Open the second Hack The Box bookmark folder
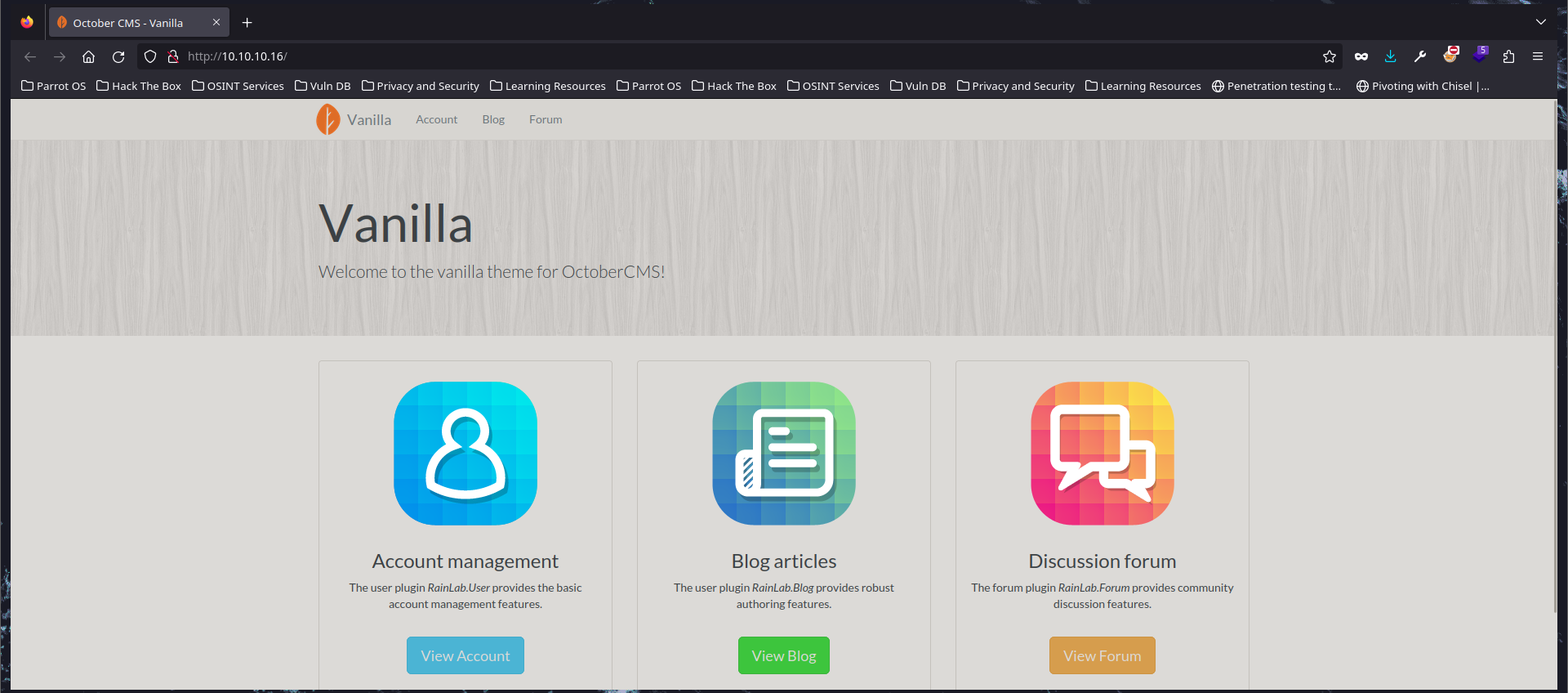Image resolution: width=1568 pixels, height=693 pixels. pos(734,86)
